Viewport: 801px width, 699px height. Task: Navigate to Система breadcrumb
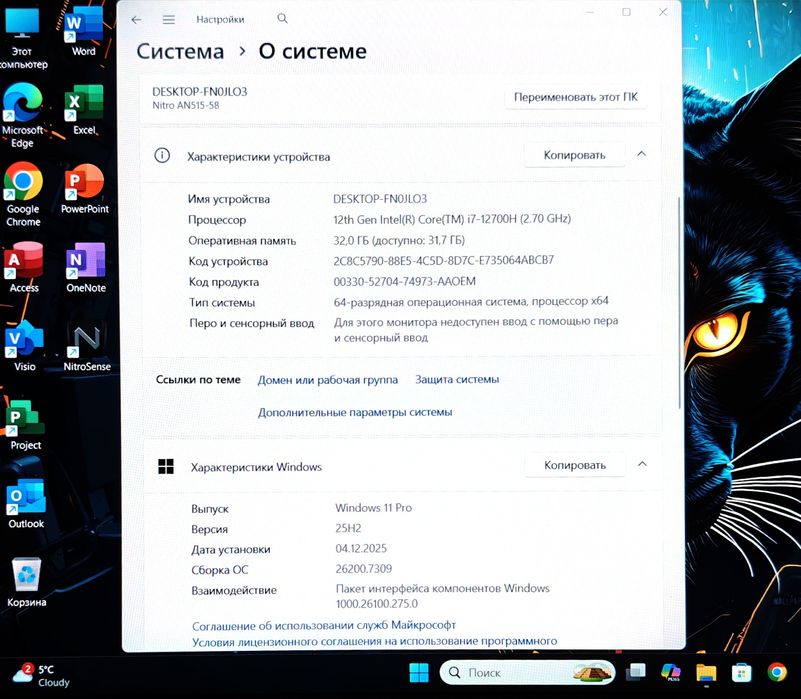[x=180, y=51]
